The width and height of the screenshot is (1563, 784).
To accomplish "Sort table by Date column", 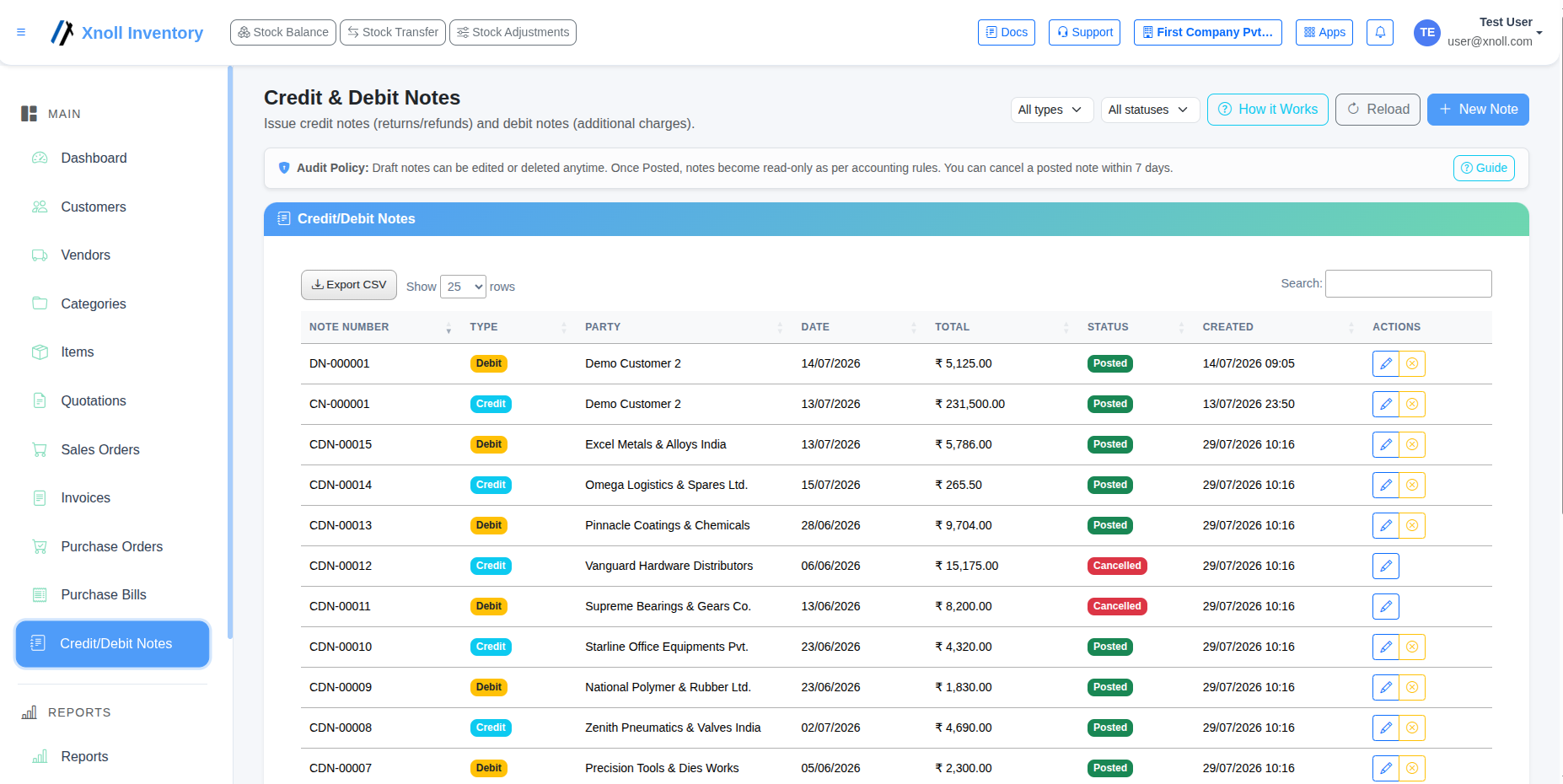I will [x=859, y=327].
